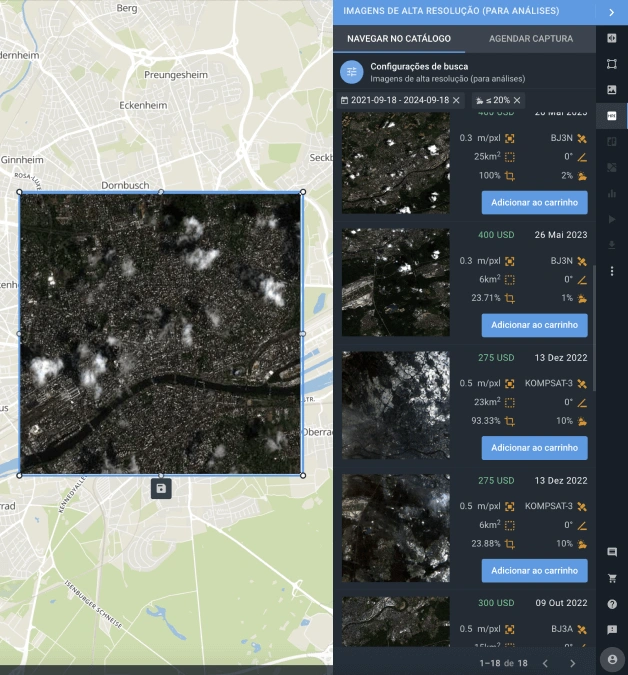The image size is (628, 675).
Task: Click the 300 USD price label
Action: click(496, 603)
